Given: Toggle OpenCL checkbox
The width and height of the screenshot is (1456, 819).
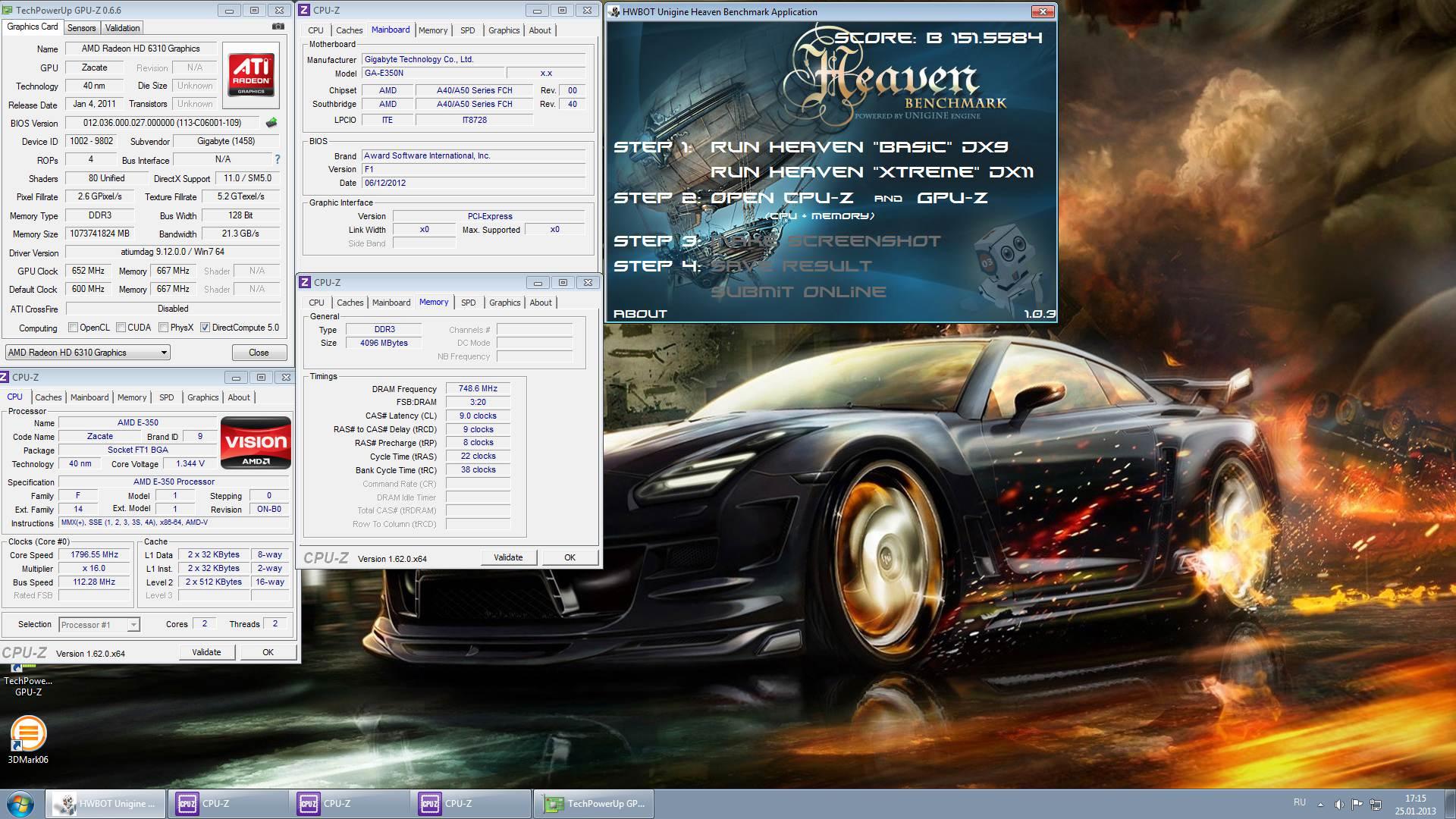Looking at the screenshot, I should click(x=73, y=328).
